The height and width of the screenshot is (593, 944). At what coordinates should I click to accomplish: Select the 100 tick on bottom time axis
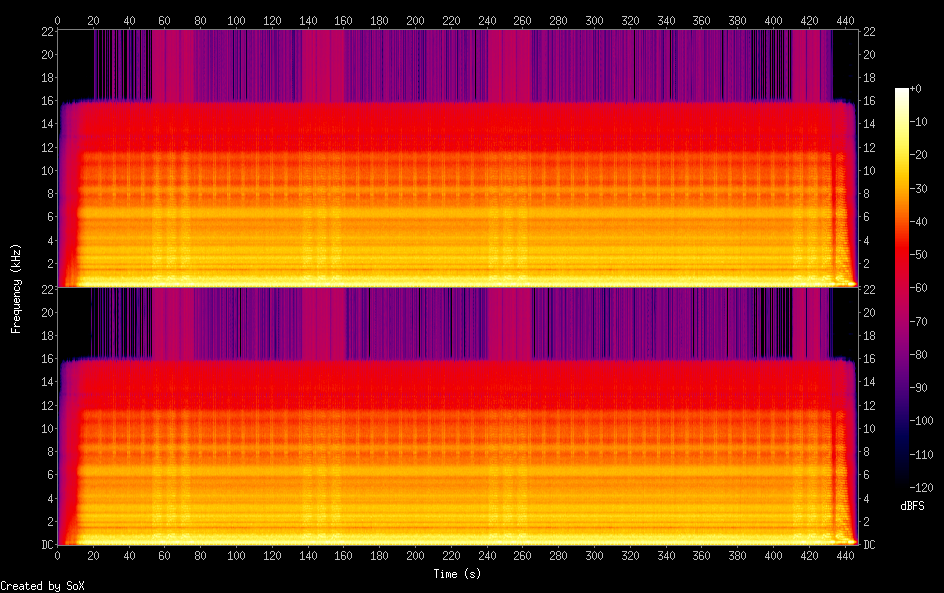click(236, 556)
